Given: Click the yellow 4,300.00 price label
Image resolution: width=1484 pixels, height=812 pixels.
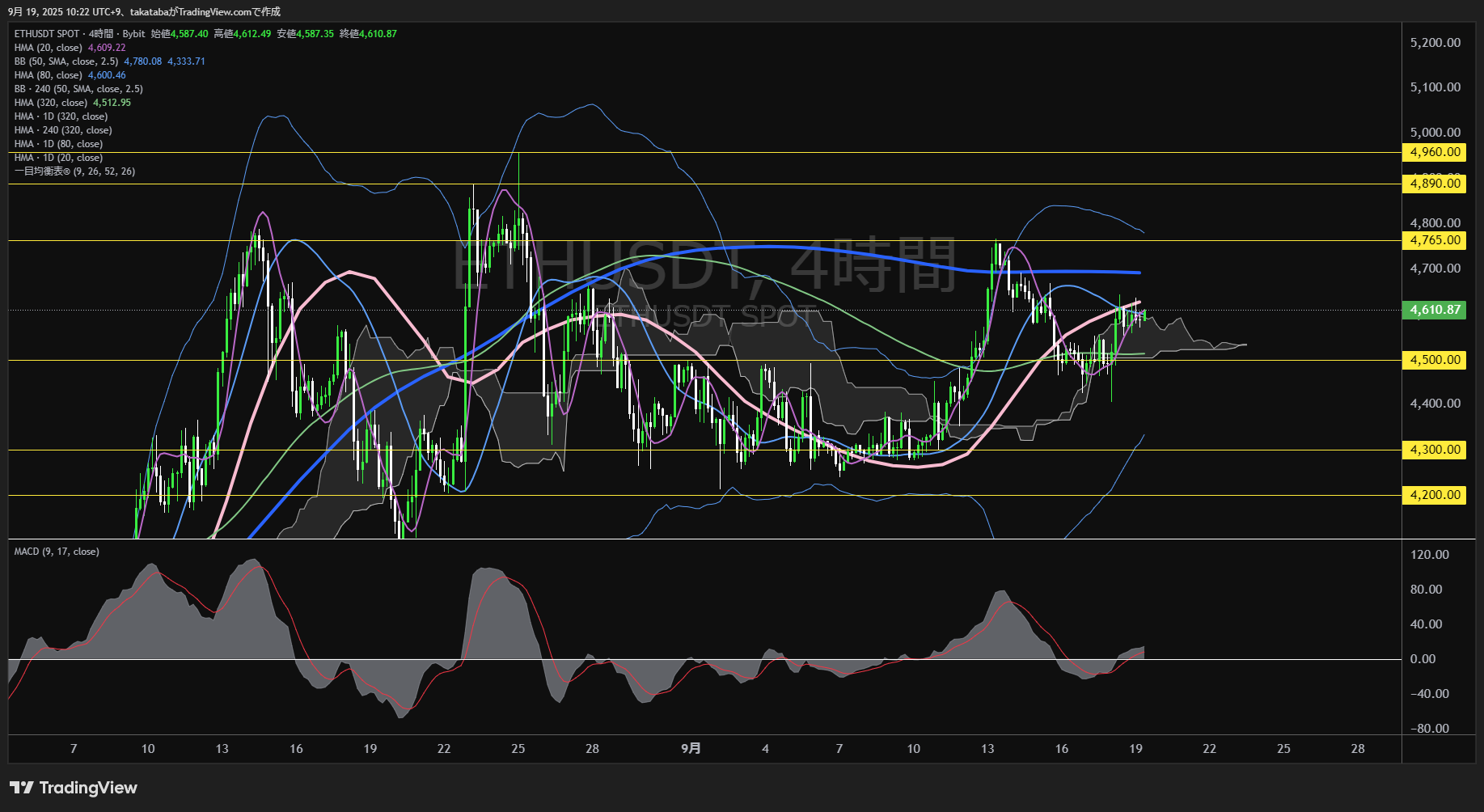Looking at the screenshot, I should tap(1435, 450).
